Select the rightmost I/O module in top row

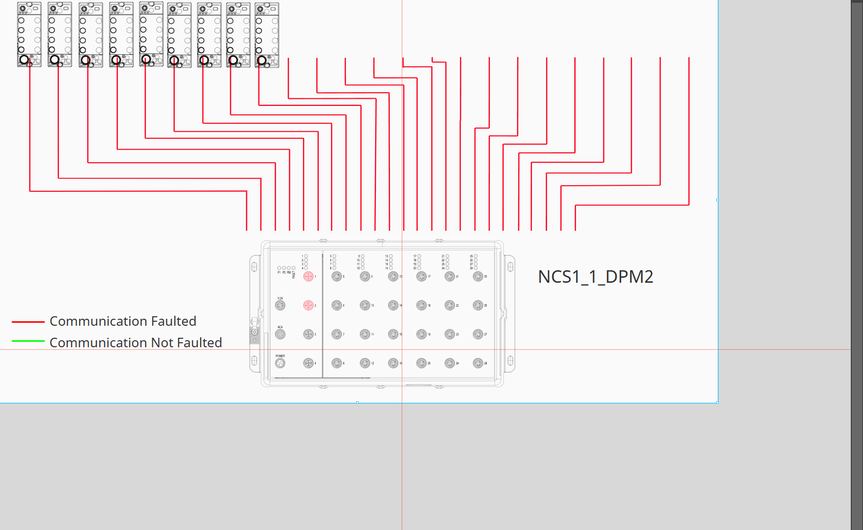[266, 33]
